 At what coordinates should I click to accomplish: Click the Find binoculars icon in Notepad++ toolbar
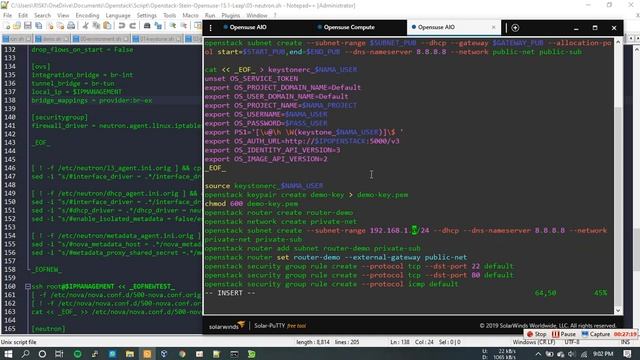(147, 26)
